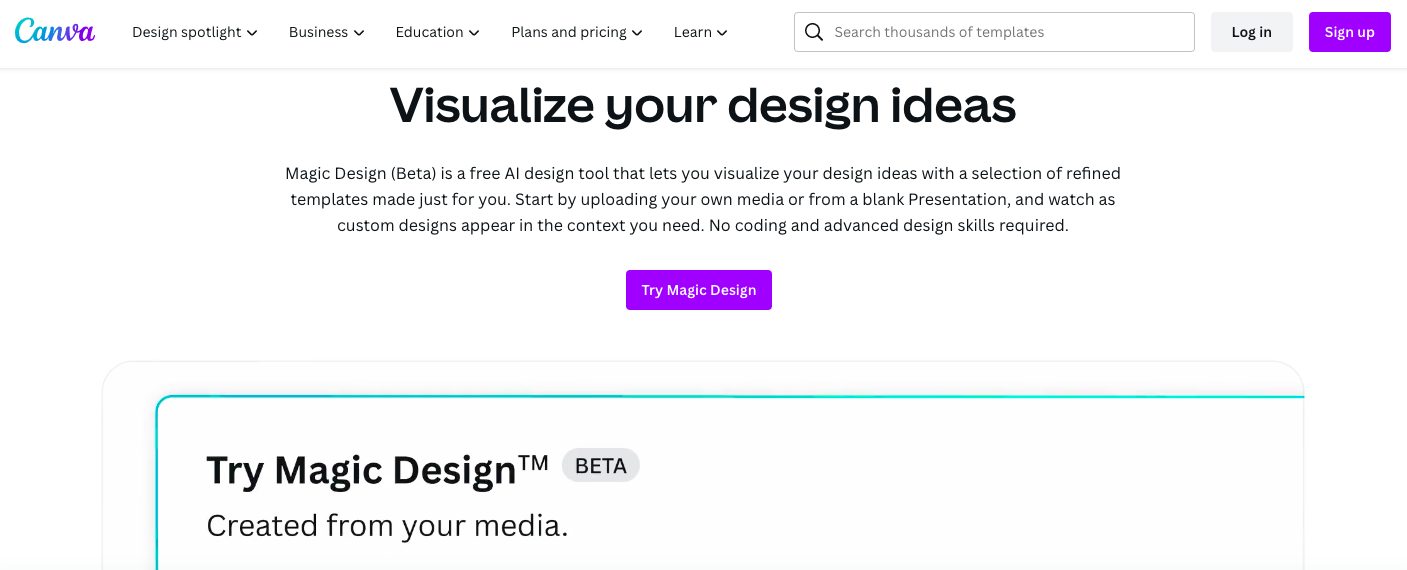Select the Education menu label
The height and width of the screenshot is (570, 1407).
tap(429, 32)
